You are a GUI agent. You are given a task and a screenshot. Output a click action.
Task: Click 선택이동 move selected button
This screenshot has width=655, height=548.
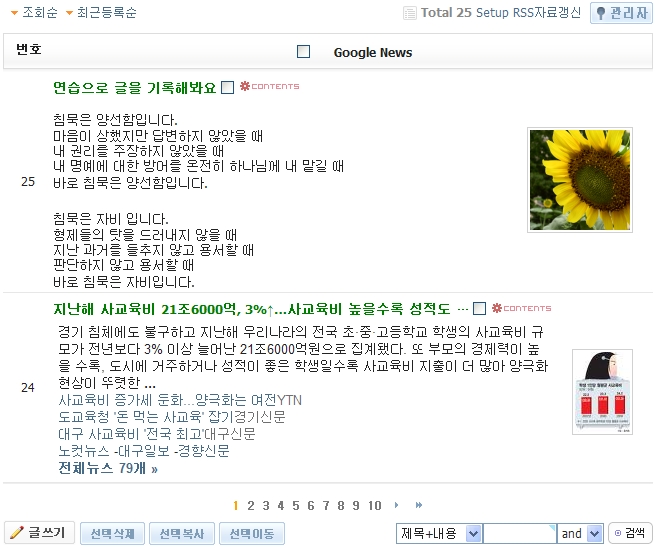(252, 533)
